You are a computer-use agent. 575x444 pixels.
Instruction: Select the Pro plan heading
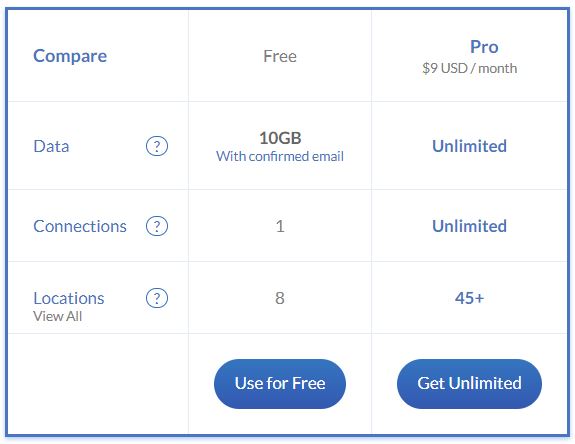[x=484, y=47]
